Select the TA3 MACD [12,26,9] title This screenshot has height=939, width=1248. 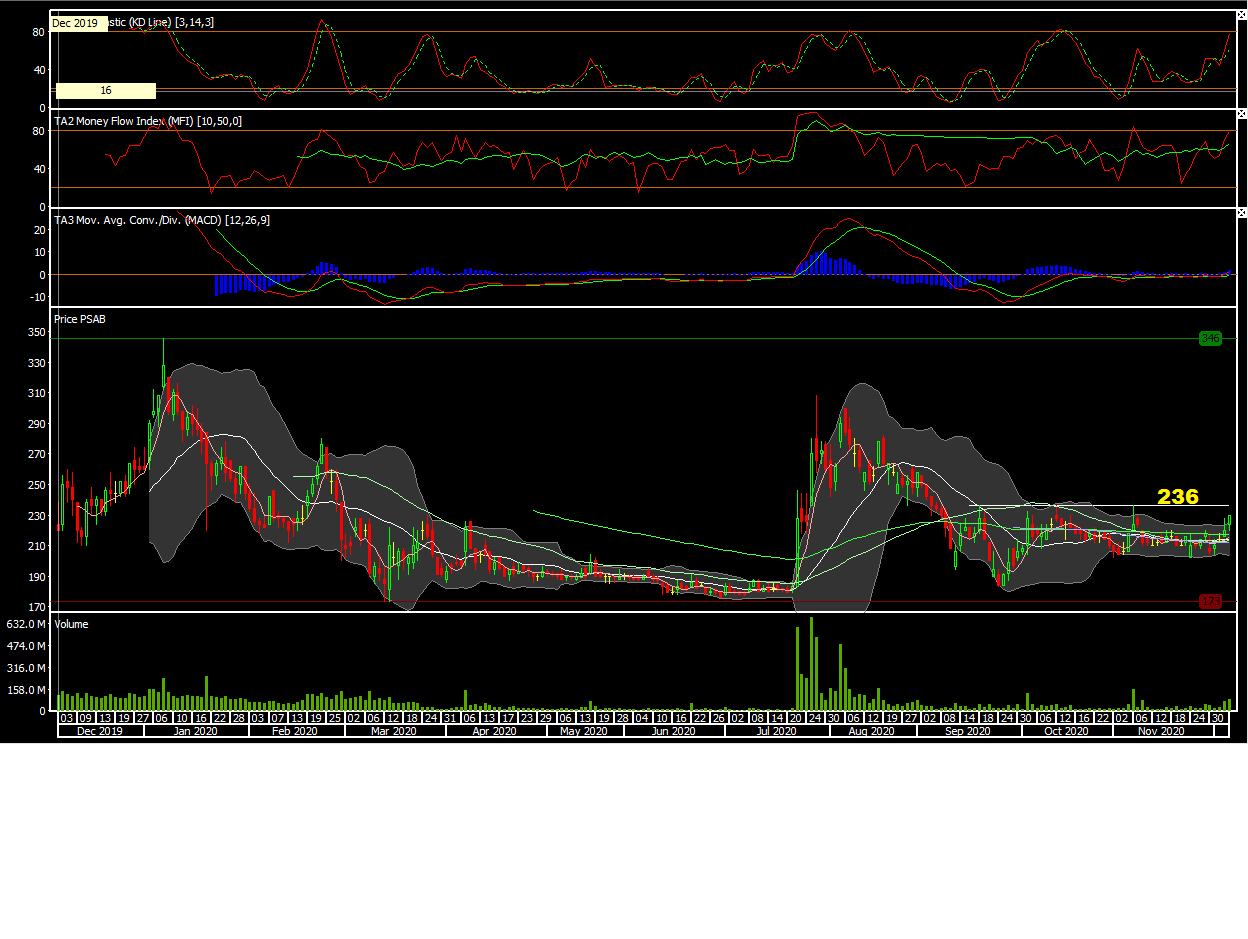click(x=161, y=220)
